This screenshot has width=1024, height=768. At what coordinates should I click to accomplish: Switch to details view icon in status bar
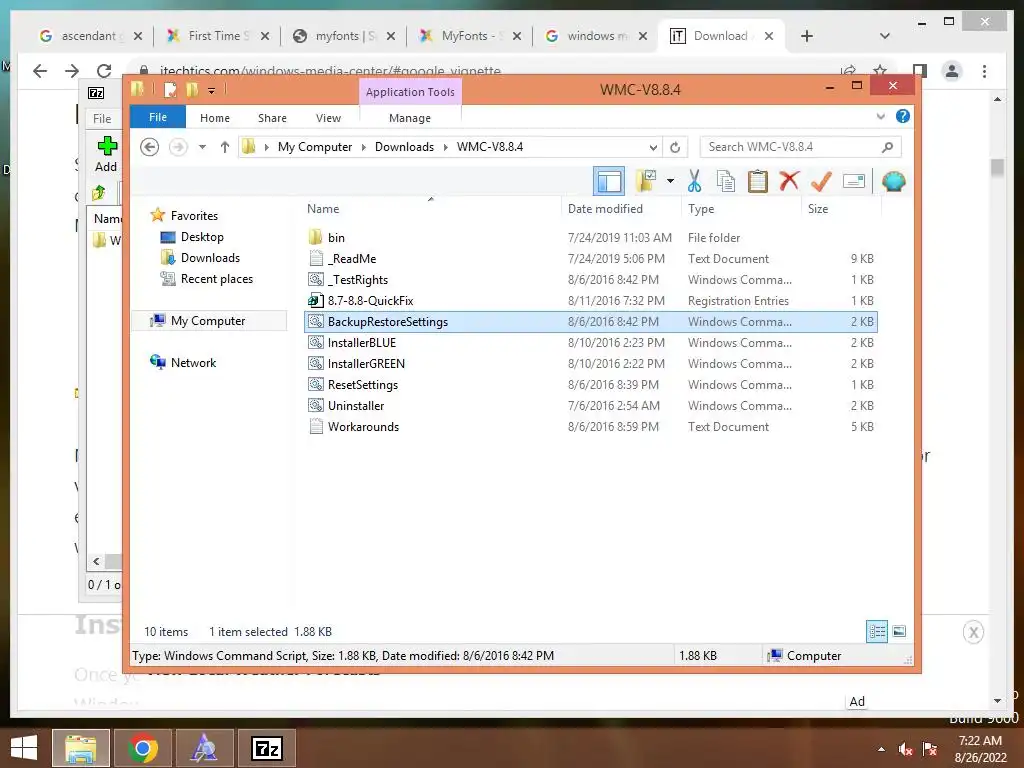pos(877,631)
